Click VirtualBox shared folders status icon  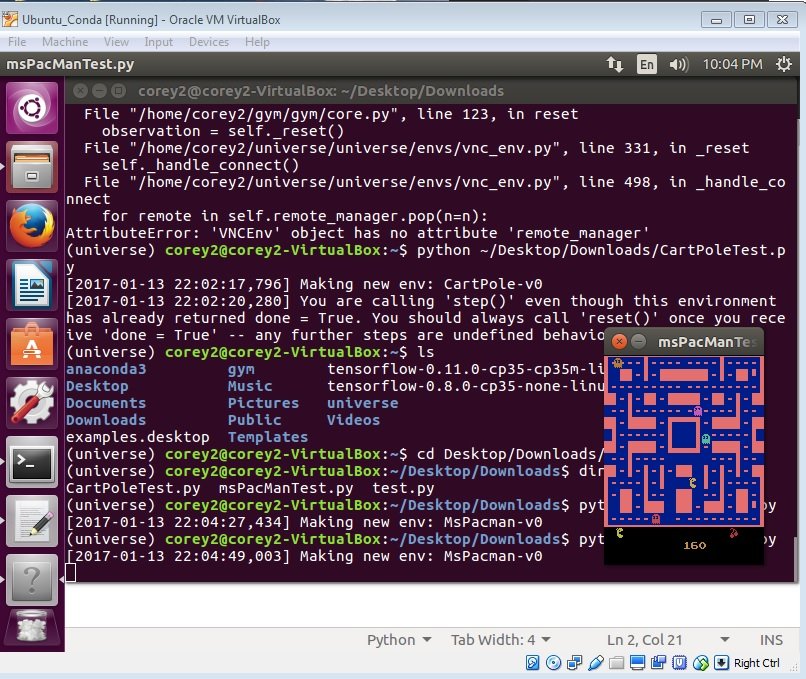click(616, 663)
